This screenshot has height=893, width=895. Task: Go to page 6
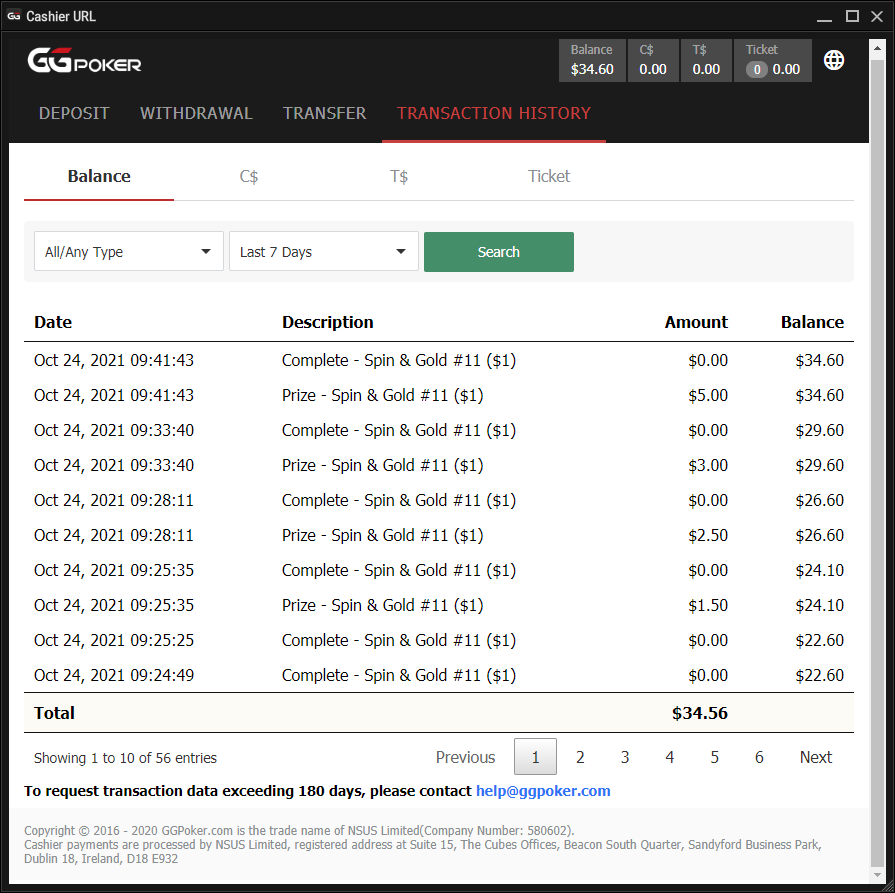point(759,757)
